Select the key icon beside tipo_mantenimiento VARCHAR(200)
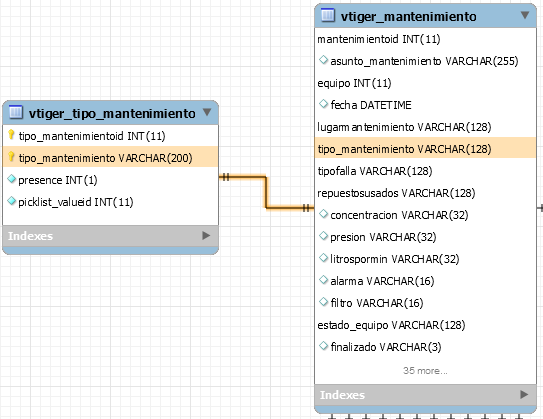The height and width of the screenshot is (419, 543). pyautogui.click(x=11, y=157)
